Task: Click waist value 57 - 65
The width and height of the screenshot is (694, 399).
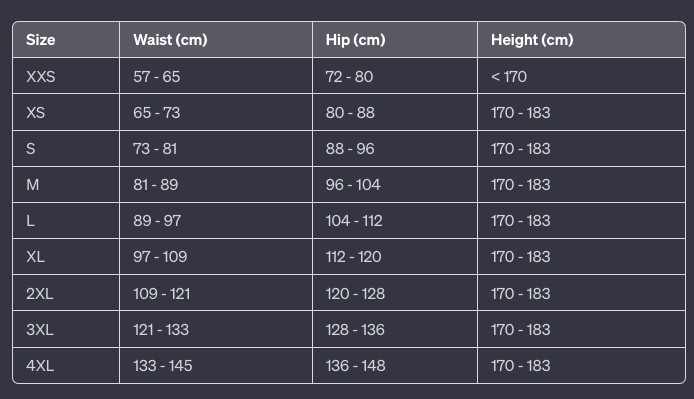Action: coord(157,77)
